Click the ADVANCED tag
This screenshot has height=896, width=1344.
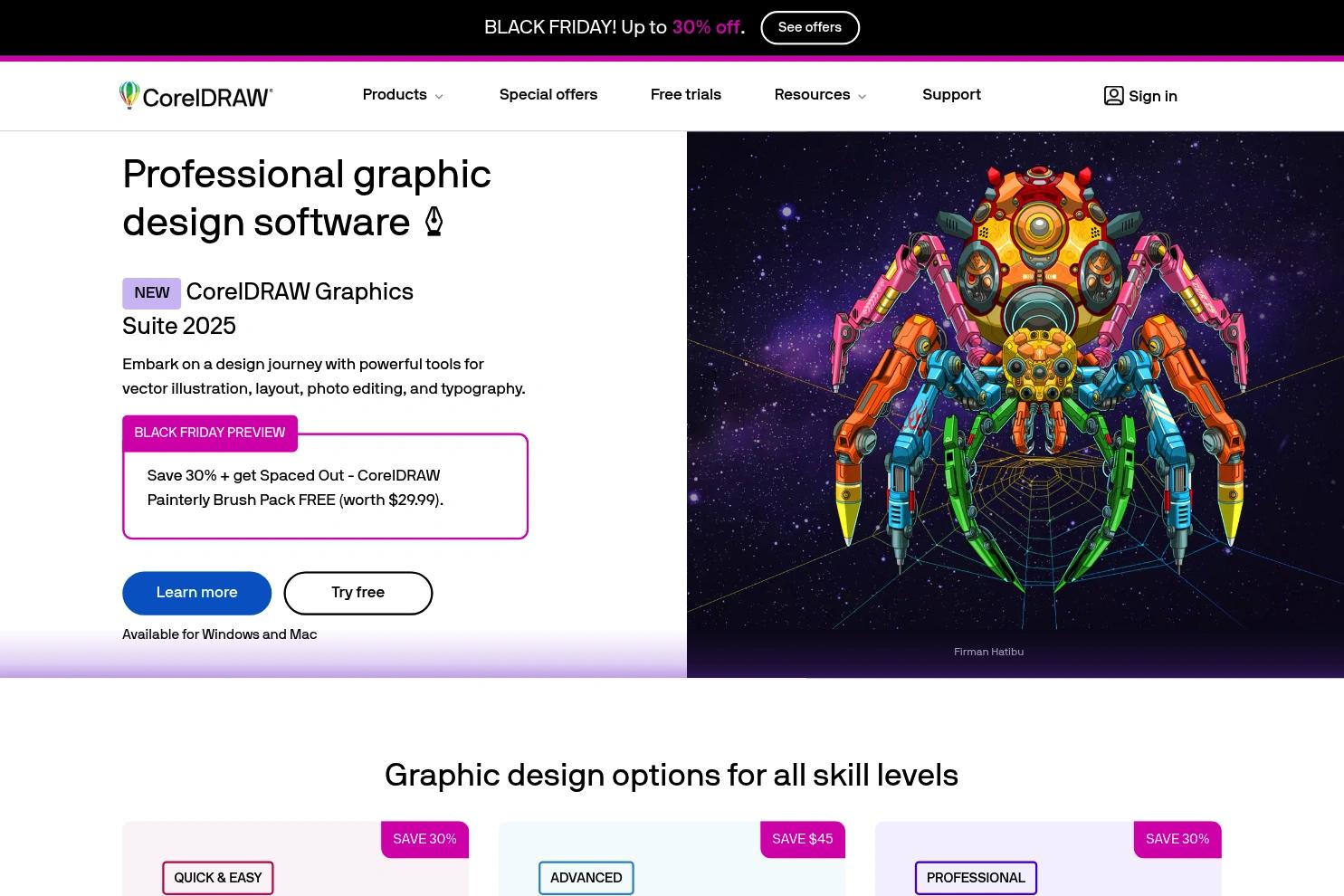coord(586,878)
